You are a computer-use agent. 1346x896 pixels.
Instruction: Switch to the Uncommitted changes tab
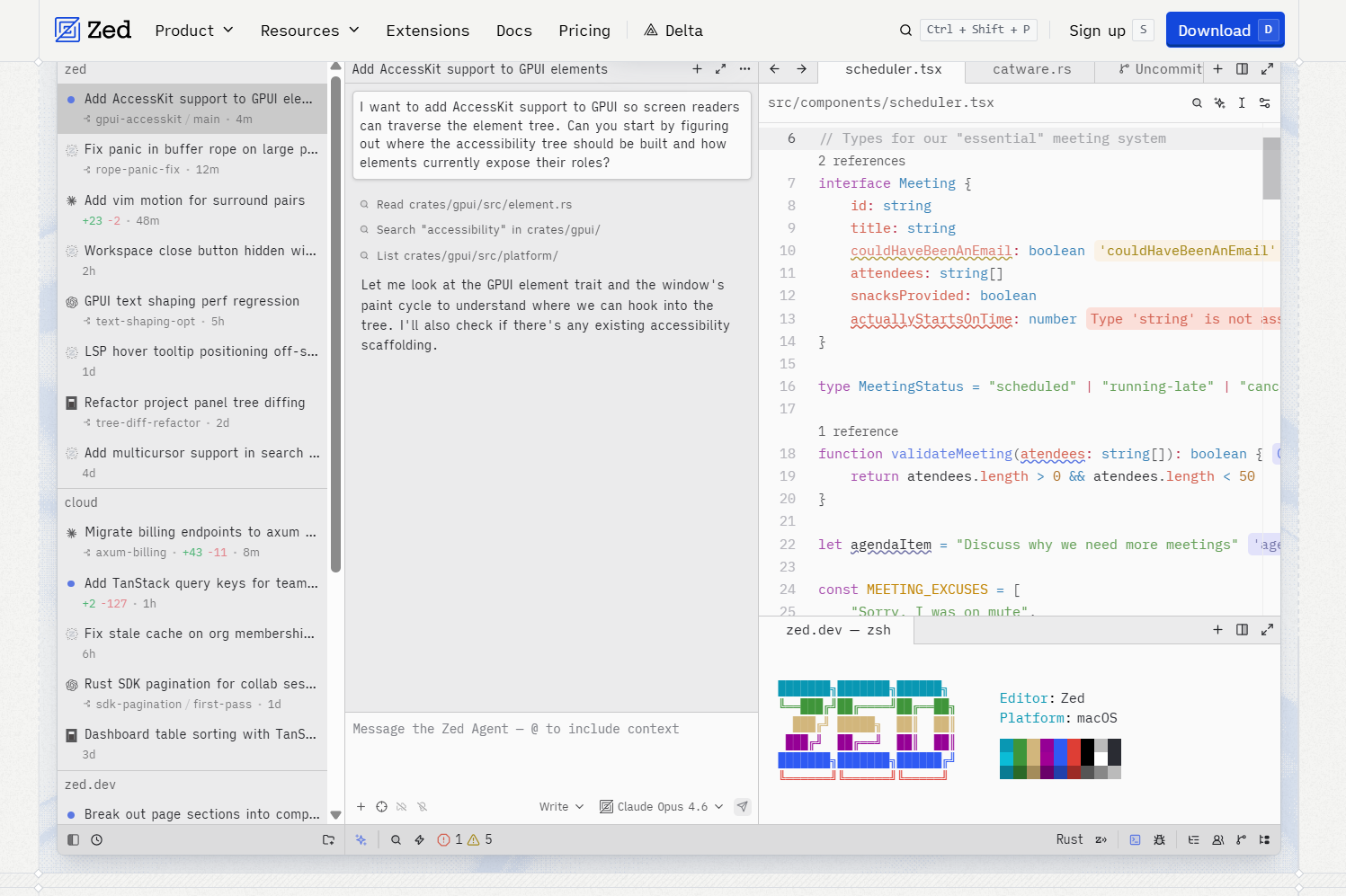(1160, 69)
